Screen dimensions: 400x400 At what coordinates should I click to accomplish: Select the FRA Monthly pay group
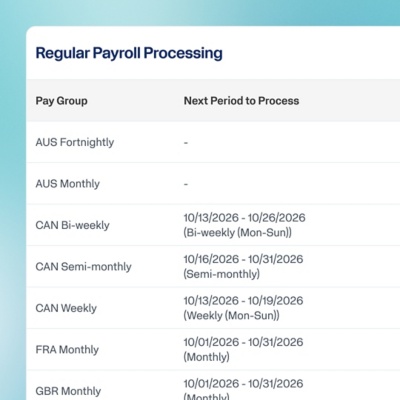(67, 350)
